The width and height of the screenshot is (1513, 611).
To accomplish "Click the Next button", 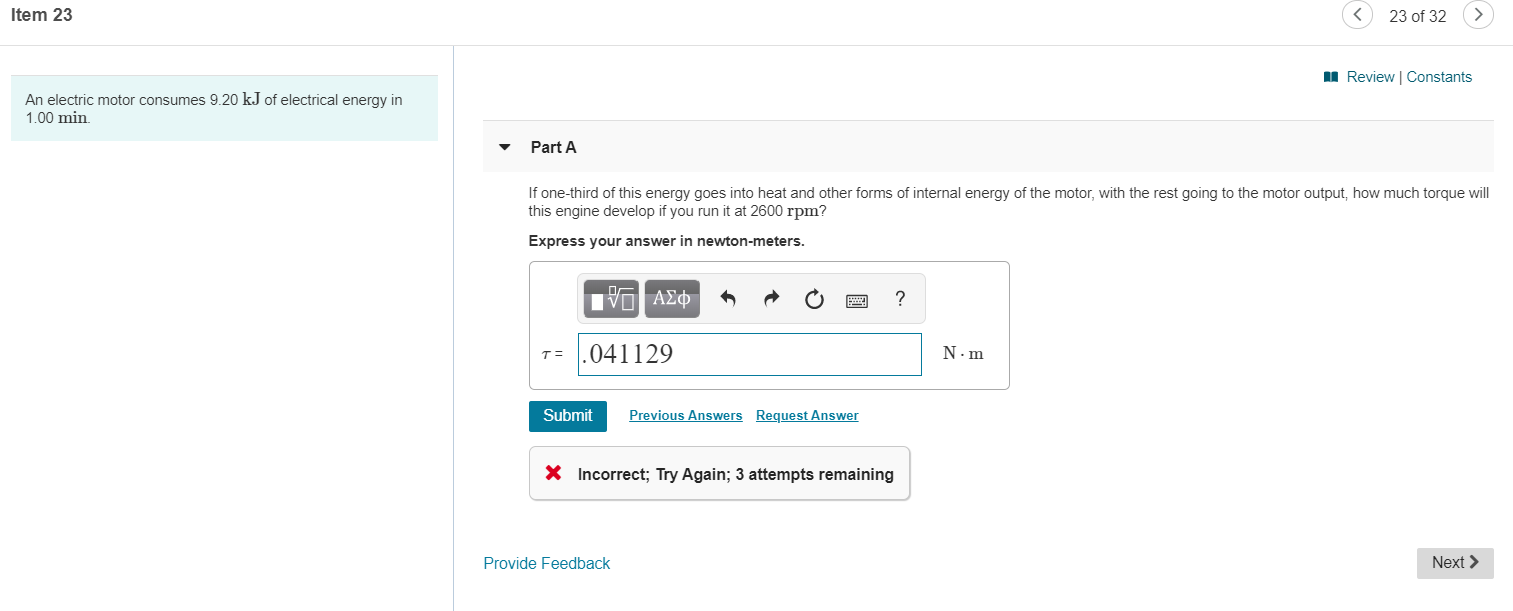I will point(1455,562).
